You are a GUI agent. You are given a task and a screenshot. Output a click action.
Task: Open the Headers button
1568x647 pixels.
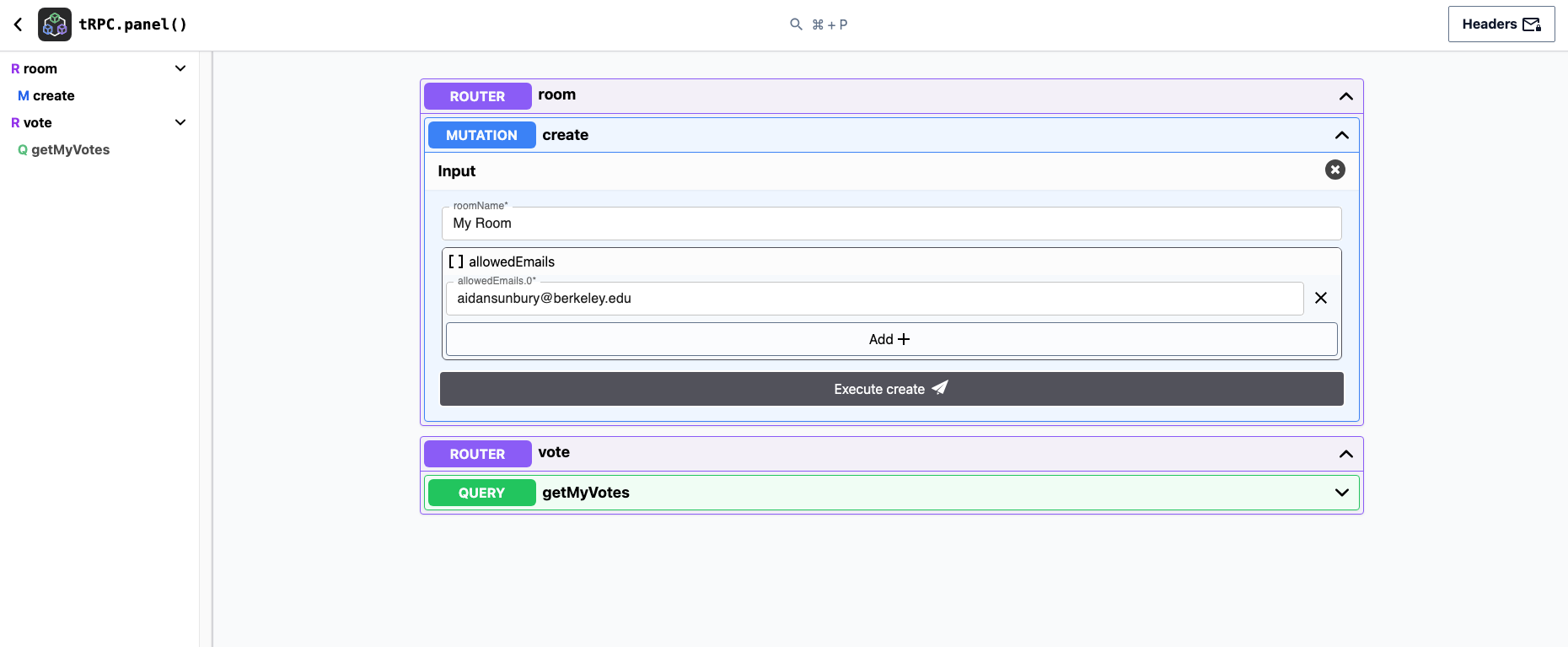coord(1501,24)
